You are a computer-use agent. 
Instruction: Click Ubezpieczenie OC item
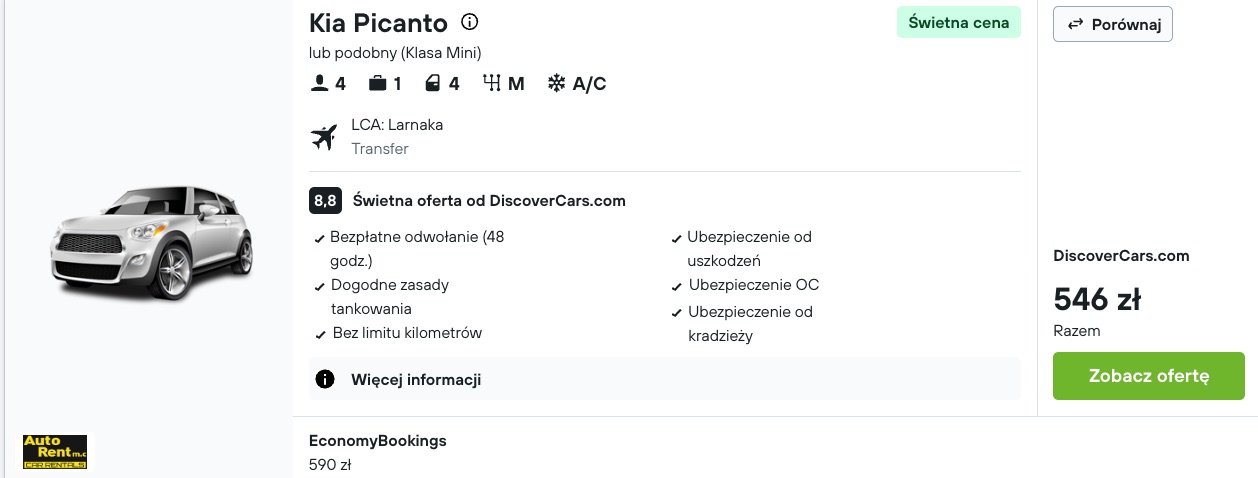753,285
